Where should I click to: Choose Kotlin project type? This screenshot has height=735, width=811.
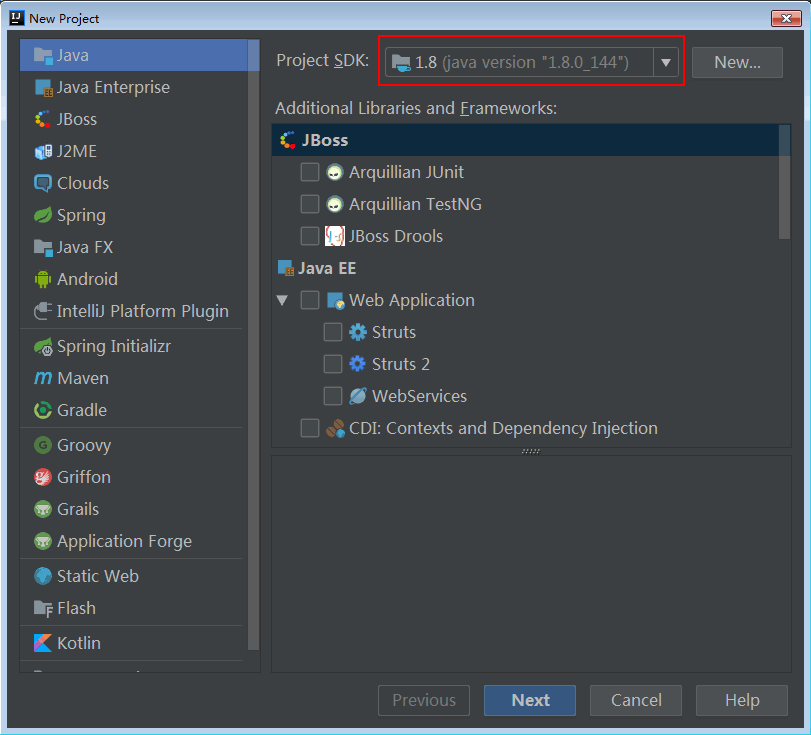click(134, 643)
